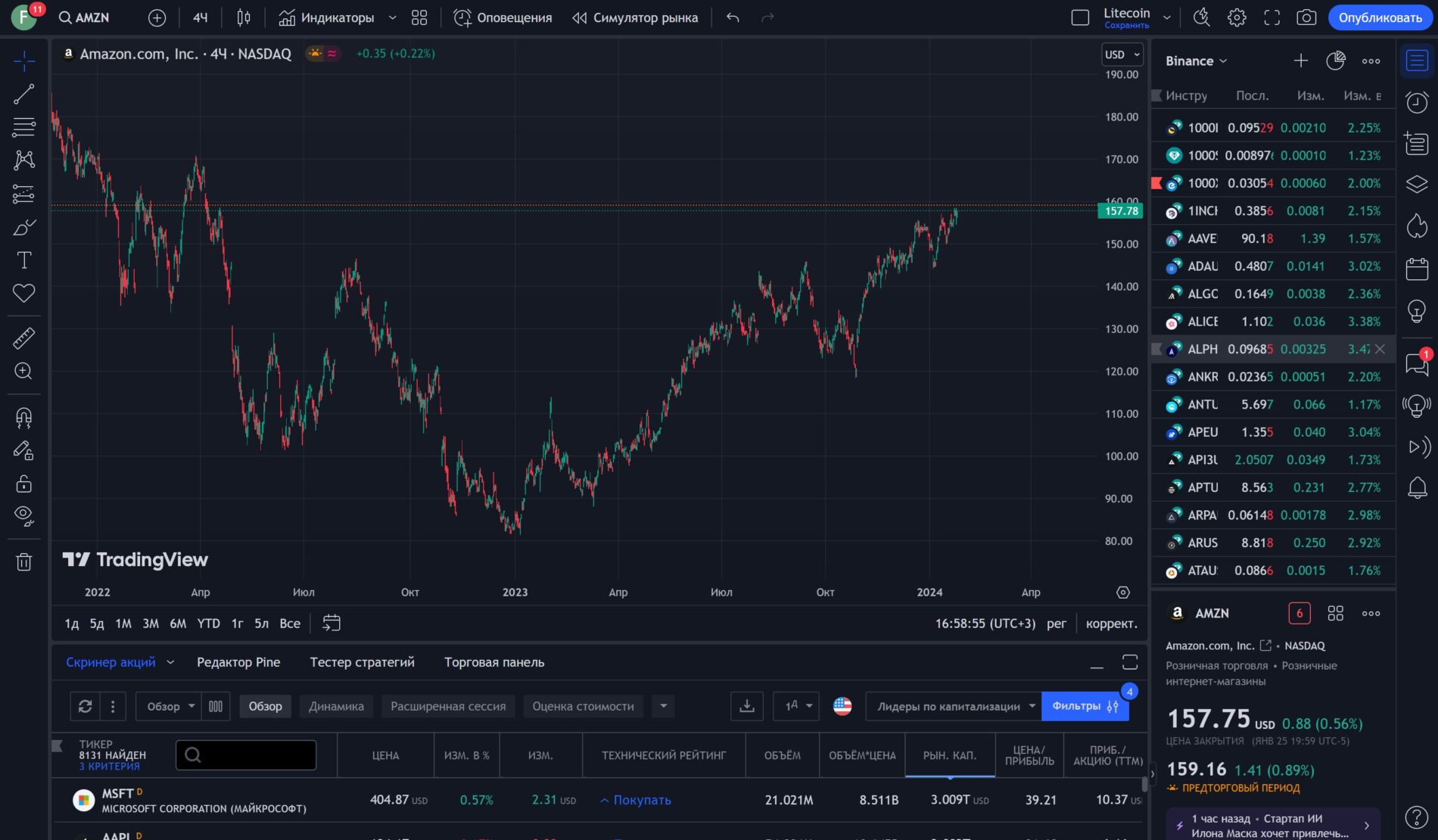This screenshot has height=840, width=1438.
Task: Open the calendar go-to-date icon
Action: point(331,623)
